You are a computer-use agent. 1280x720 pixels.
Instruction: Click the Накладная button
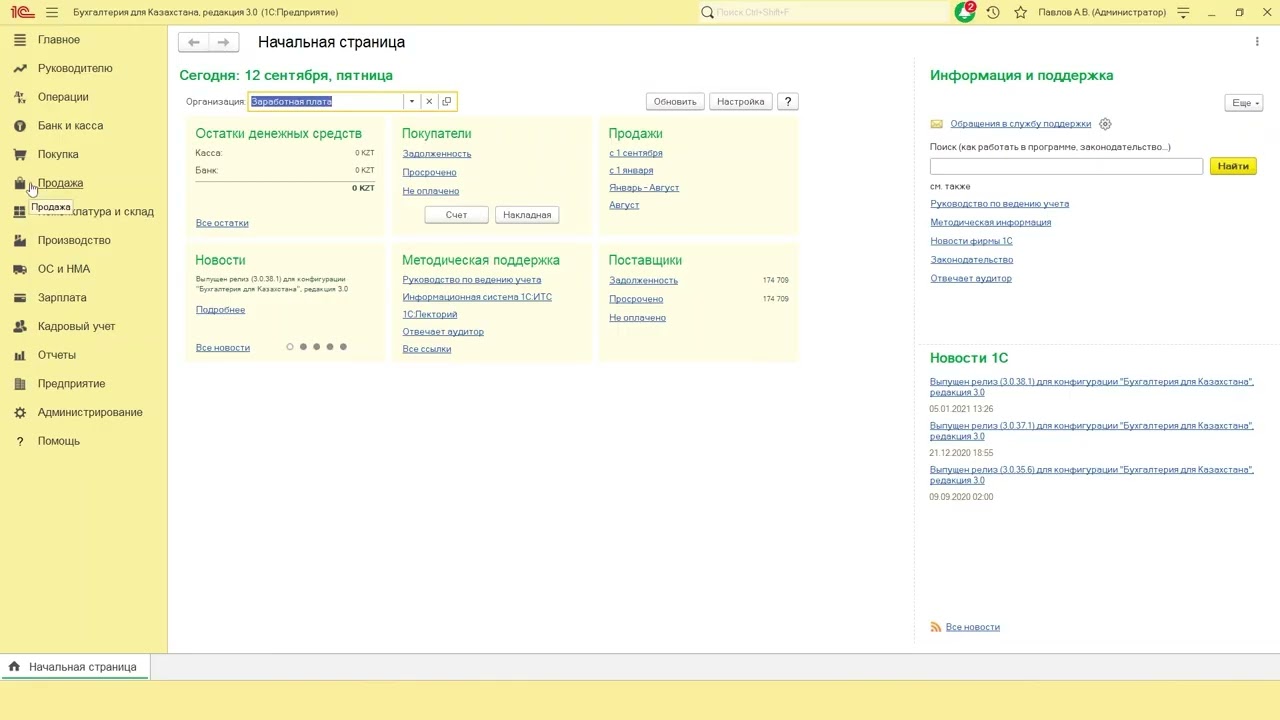click(527, 215)
